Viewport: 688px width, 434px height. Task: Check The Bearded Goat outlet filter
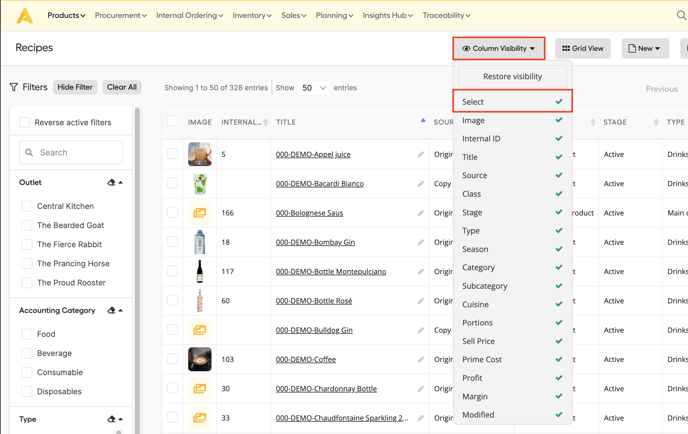click(x=27, y=225)
